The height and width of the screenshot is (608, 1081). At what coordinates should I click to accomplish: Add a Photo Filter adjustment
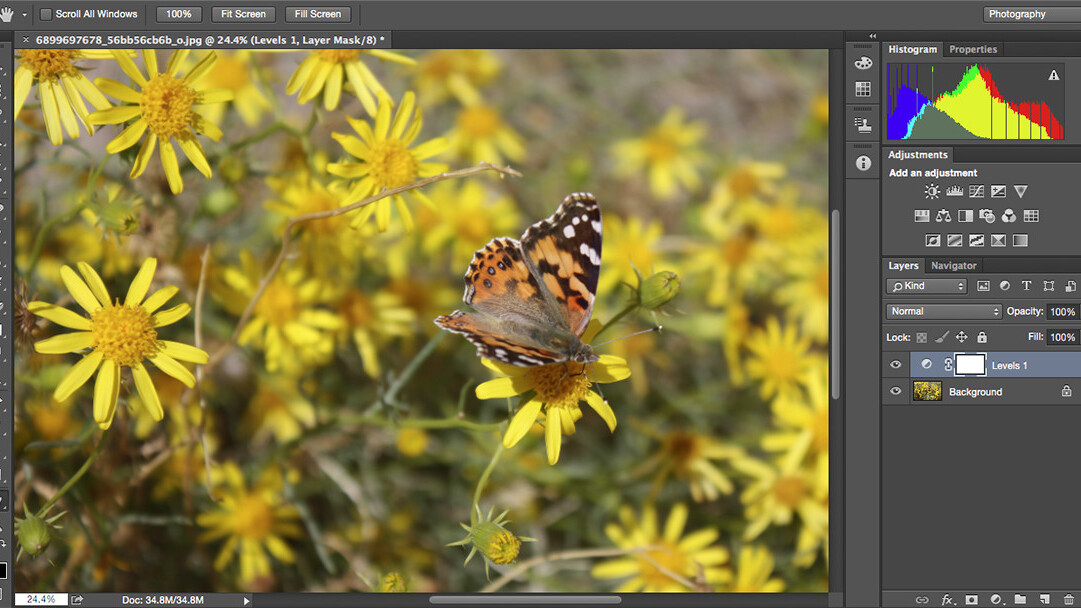(x=987, y=216)
